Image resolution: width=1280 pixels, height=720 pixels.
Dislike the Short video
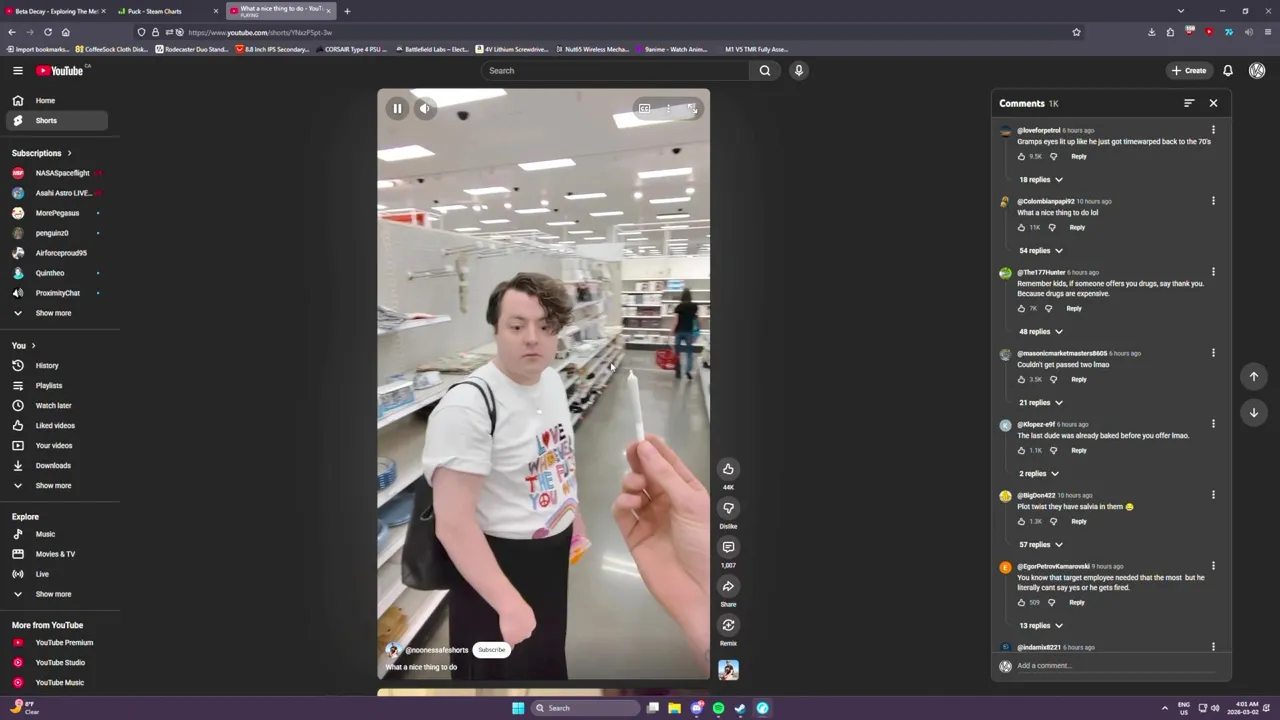coord(728,508)
